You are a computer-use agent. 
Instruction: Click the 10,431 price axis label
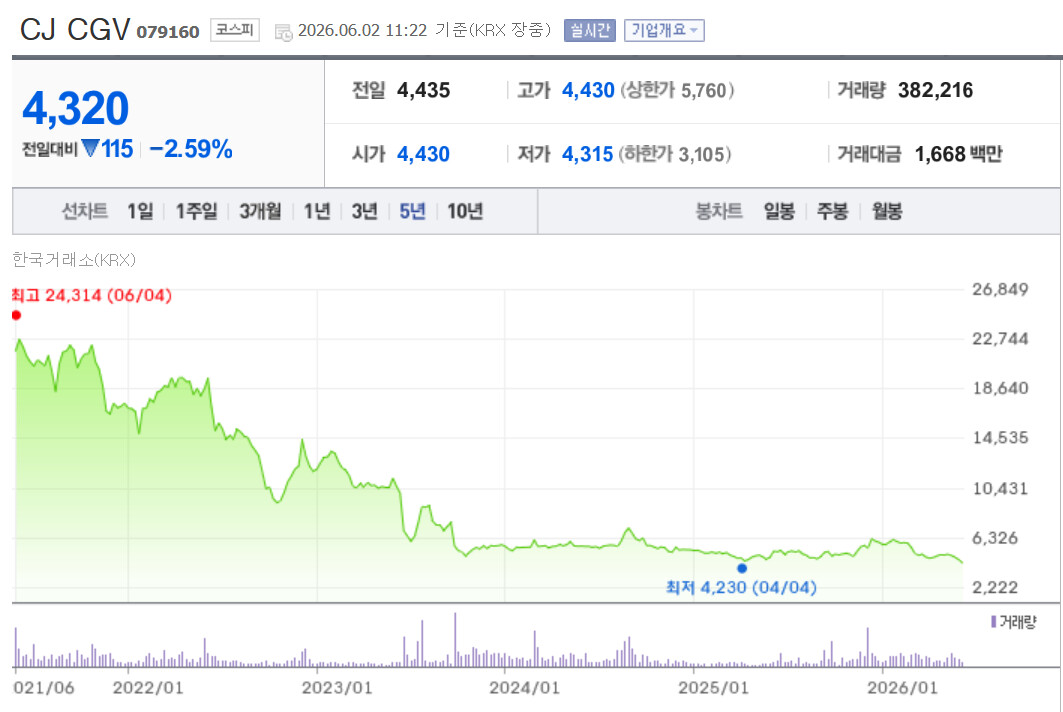coord(1000,488)
